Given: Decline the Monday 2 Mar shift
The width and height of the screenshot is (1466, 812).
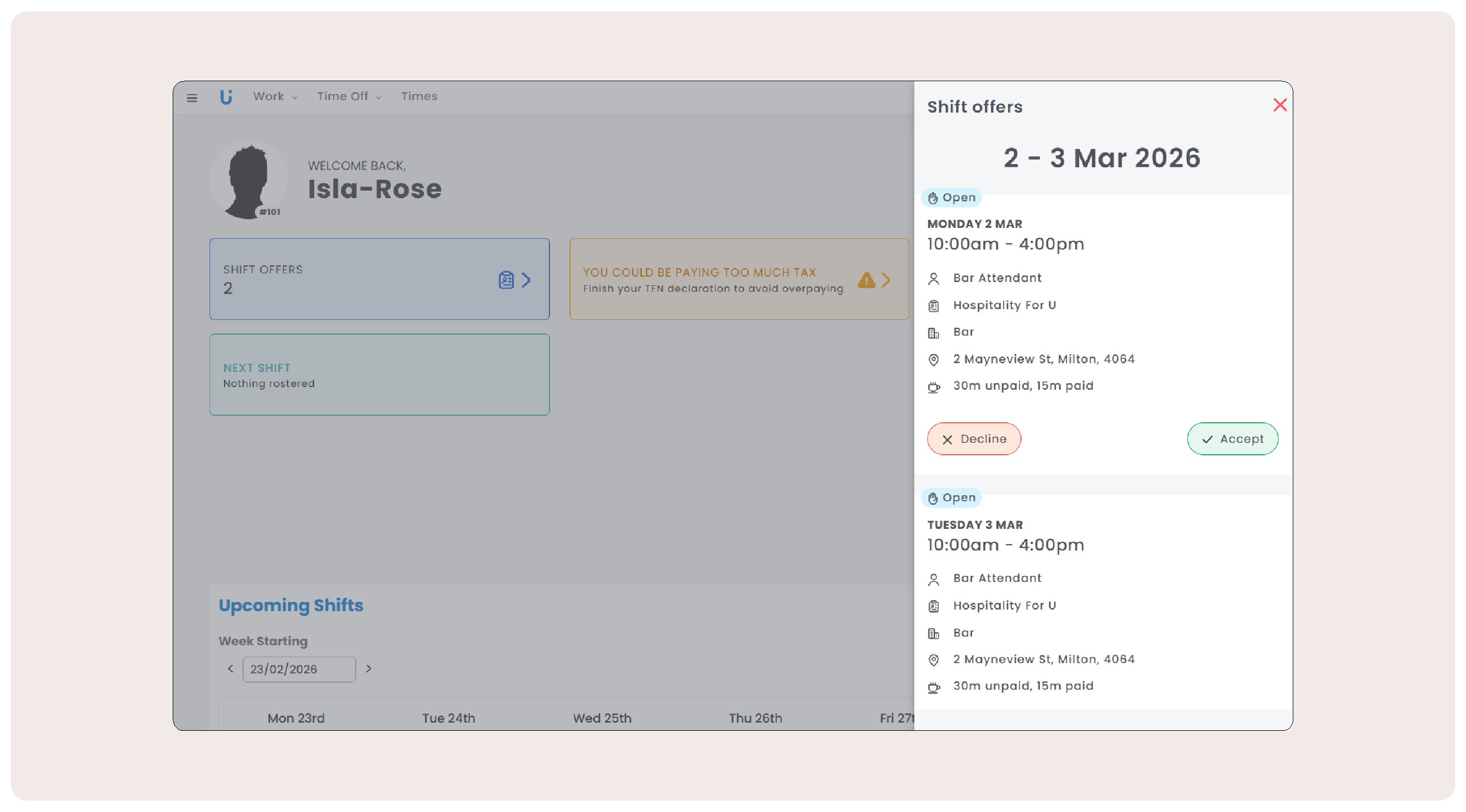Looking at the screenshot, I should (974, 438).
